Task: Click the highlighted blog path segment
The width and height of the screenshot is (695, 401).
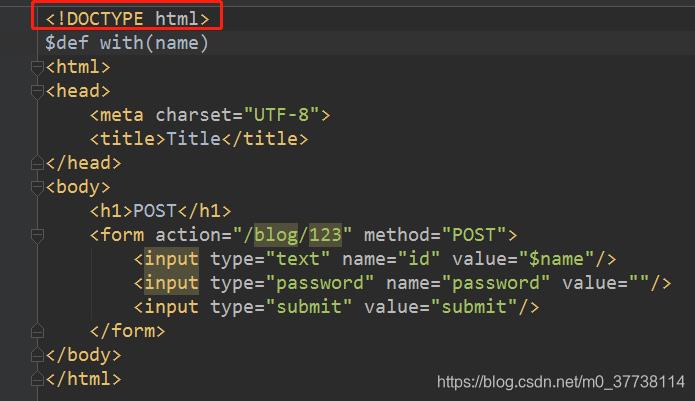Action: [x=276, y=235]
